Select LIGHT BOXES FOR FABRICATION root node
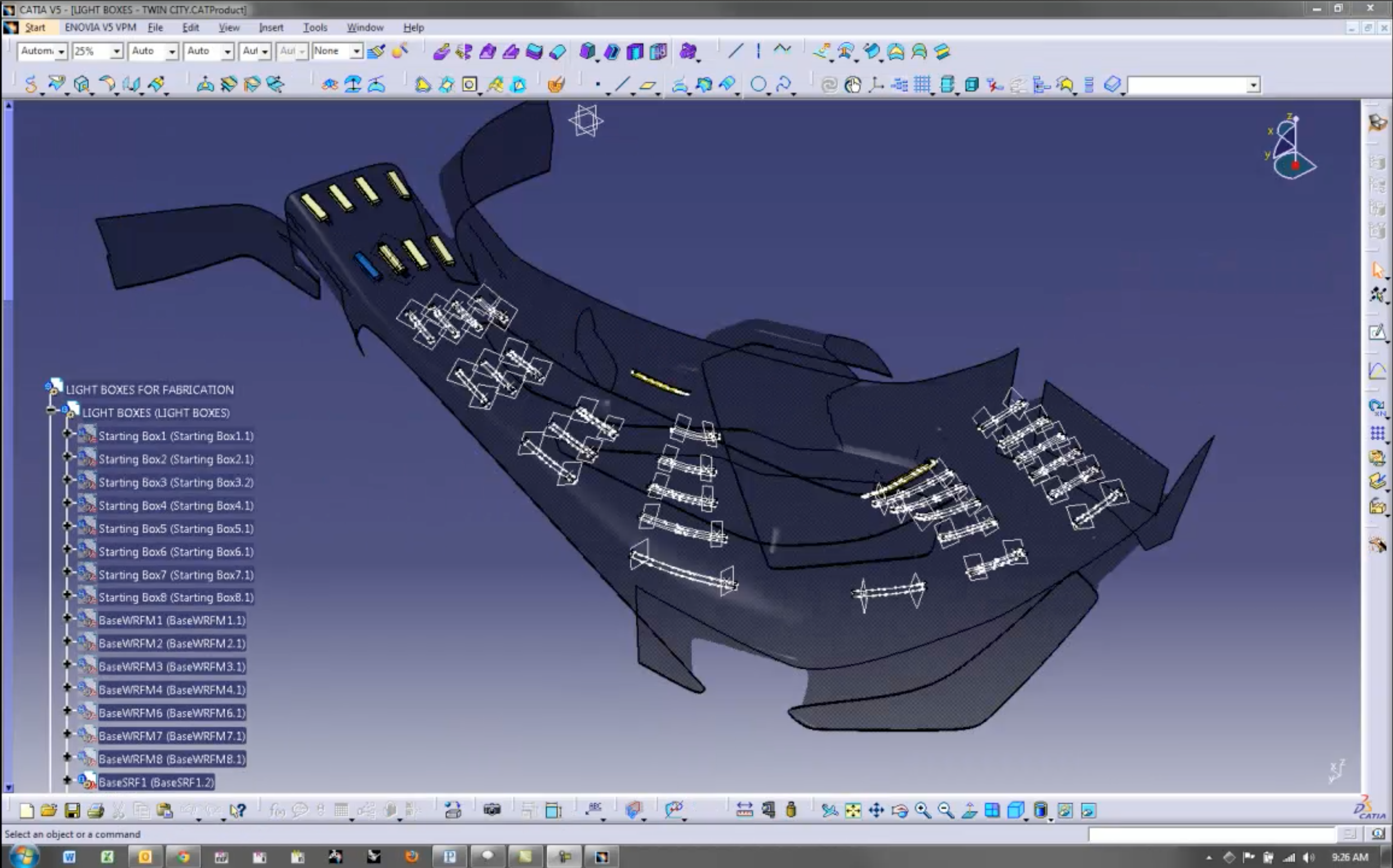The height and width of the screenshot is (868, 1393). (x=149, y=390)
